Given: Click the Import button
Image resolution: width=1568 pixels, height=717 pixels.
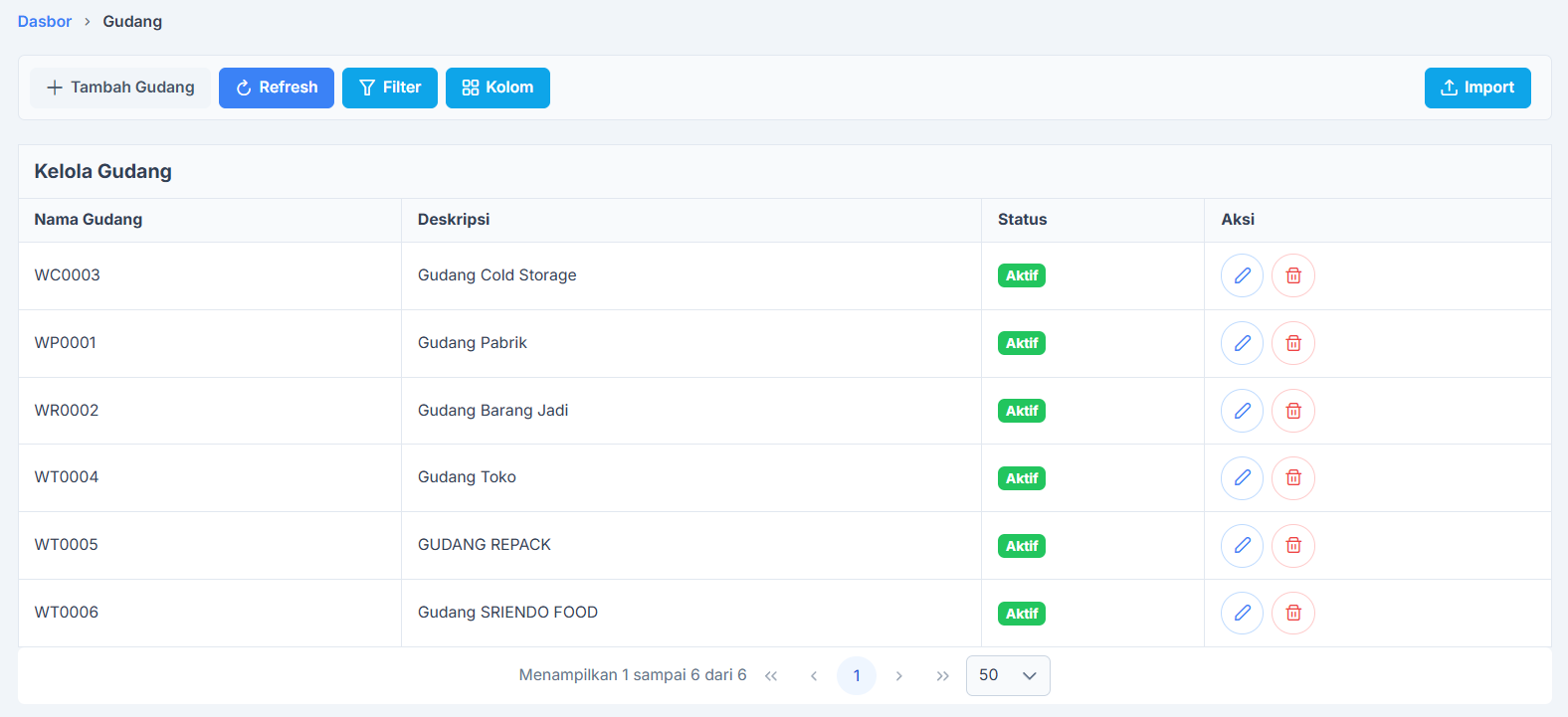Looking at the screenshot, I should [1476, 88].
